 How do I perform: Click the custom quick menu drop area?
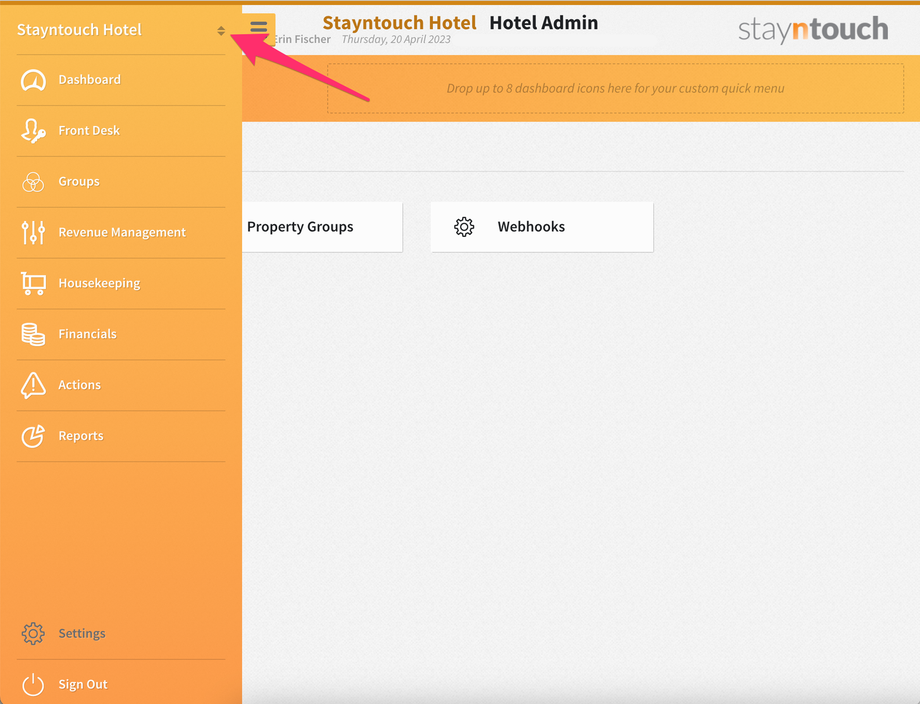(615, 88)
